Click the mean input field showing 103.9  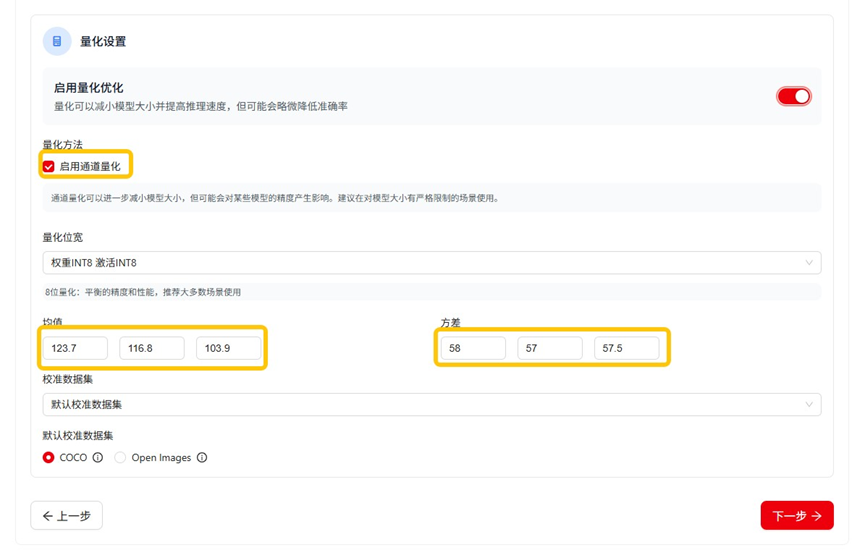coord(228,348)
